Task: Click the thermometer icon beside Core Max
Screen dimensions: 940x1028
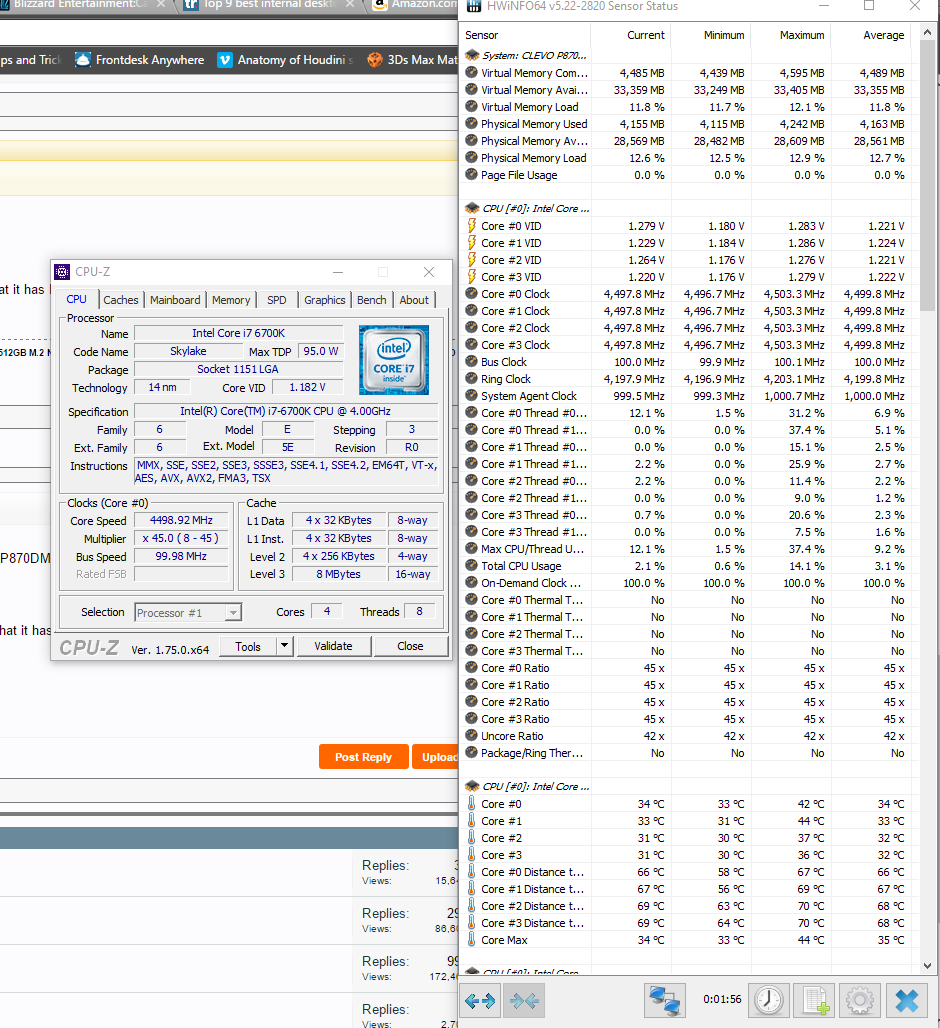Action: tap(471, 939)
